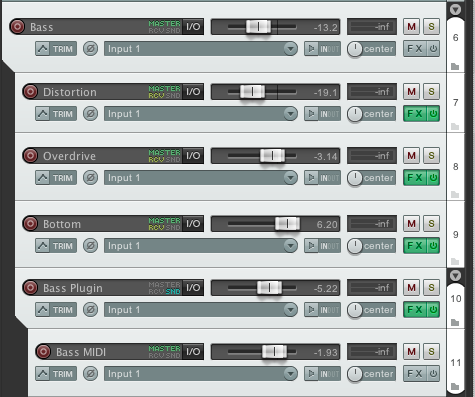The height and width of the screenshot is (397, 475).
Task: Invert phase on the Distortion track
Action: [x=90, y=114]
